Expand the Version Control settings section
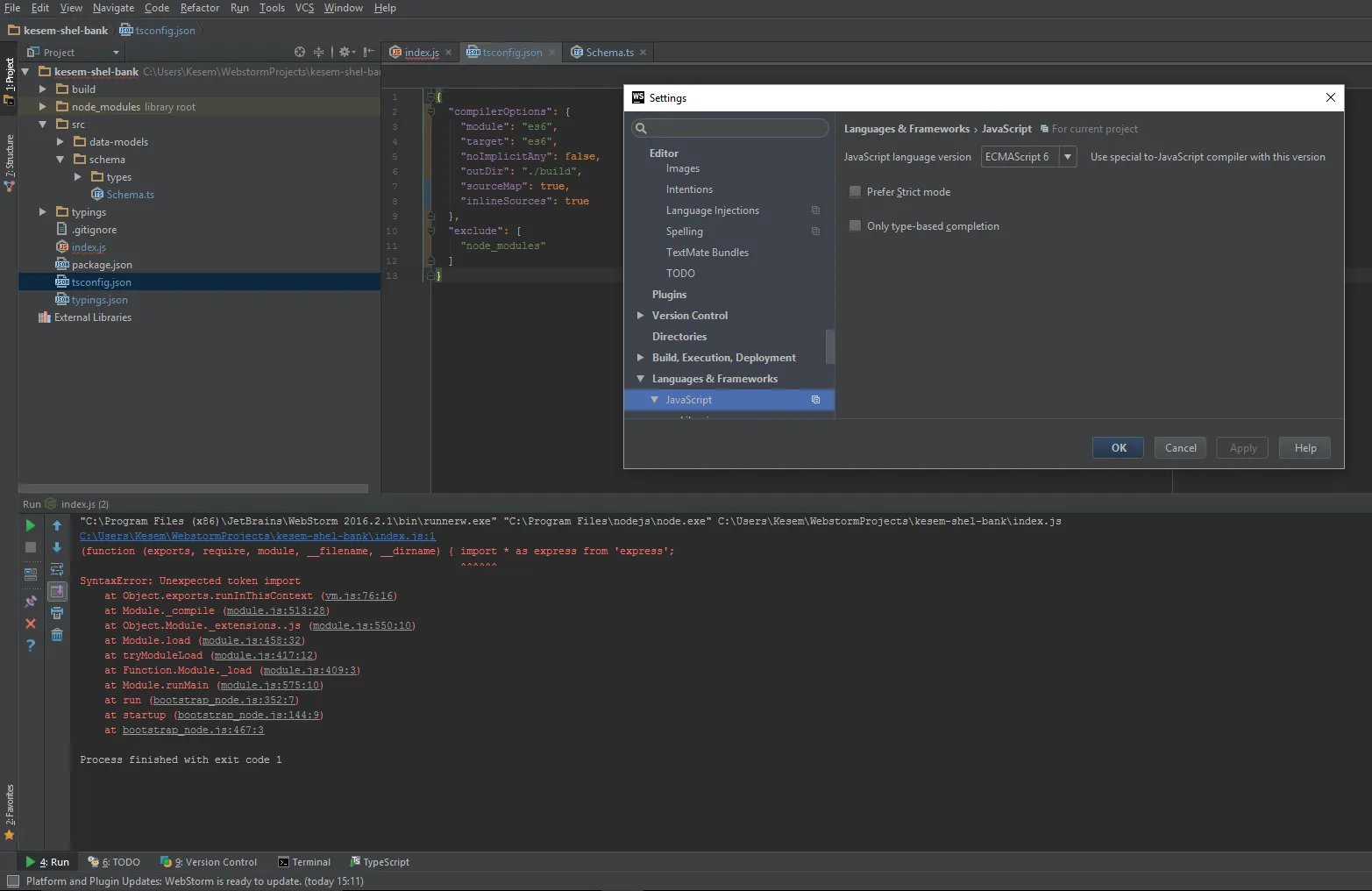The image size is (1372, 891). [x=641, y=316]
